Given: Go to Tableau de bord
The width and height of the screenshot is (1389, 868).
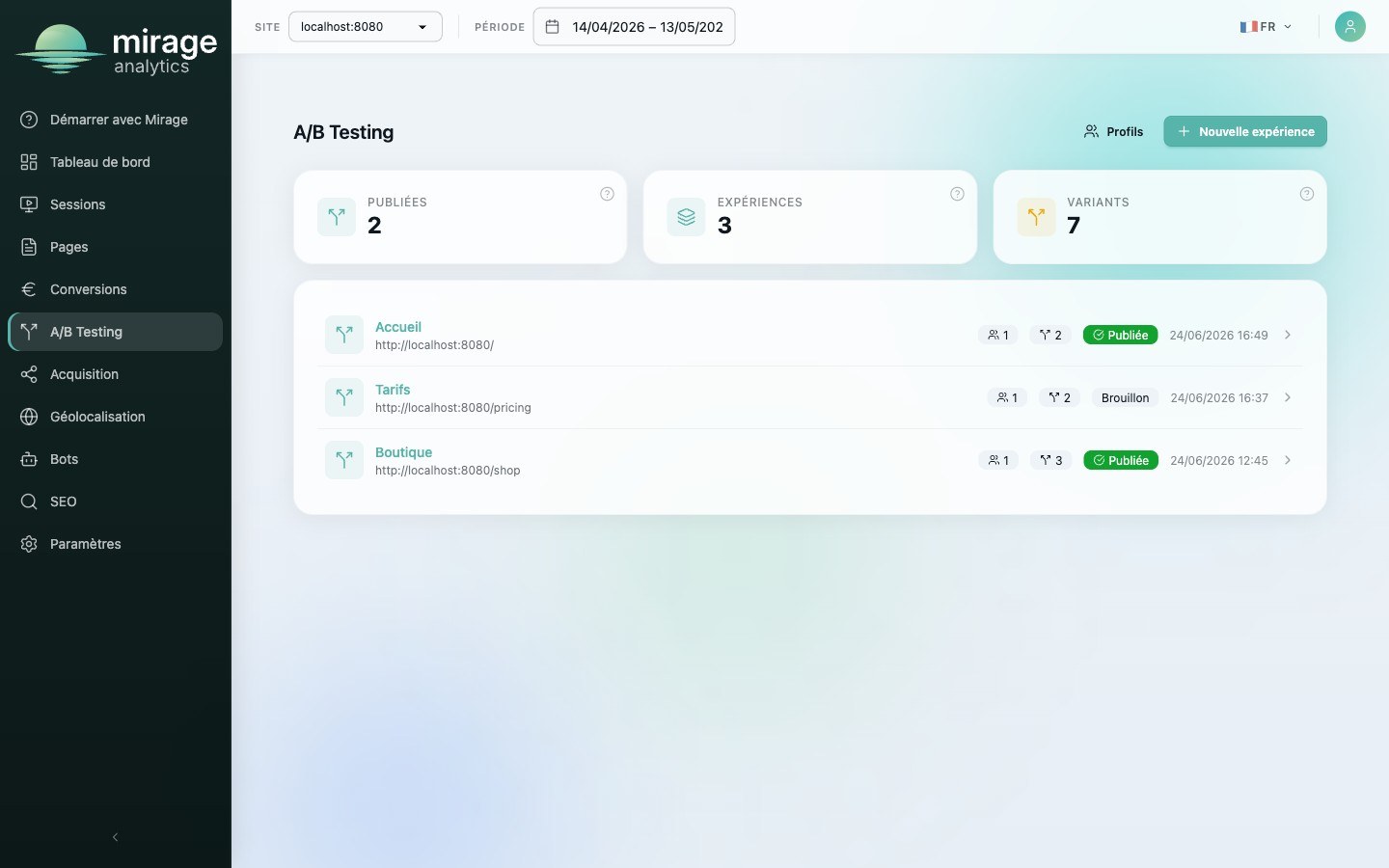Looking at the screenshot, I should point(116,162).
